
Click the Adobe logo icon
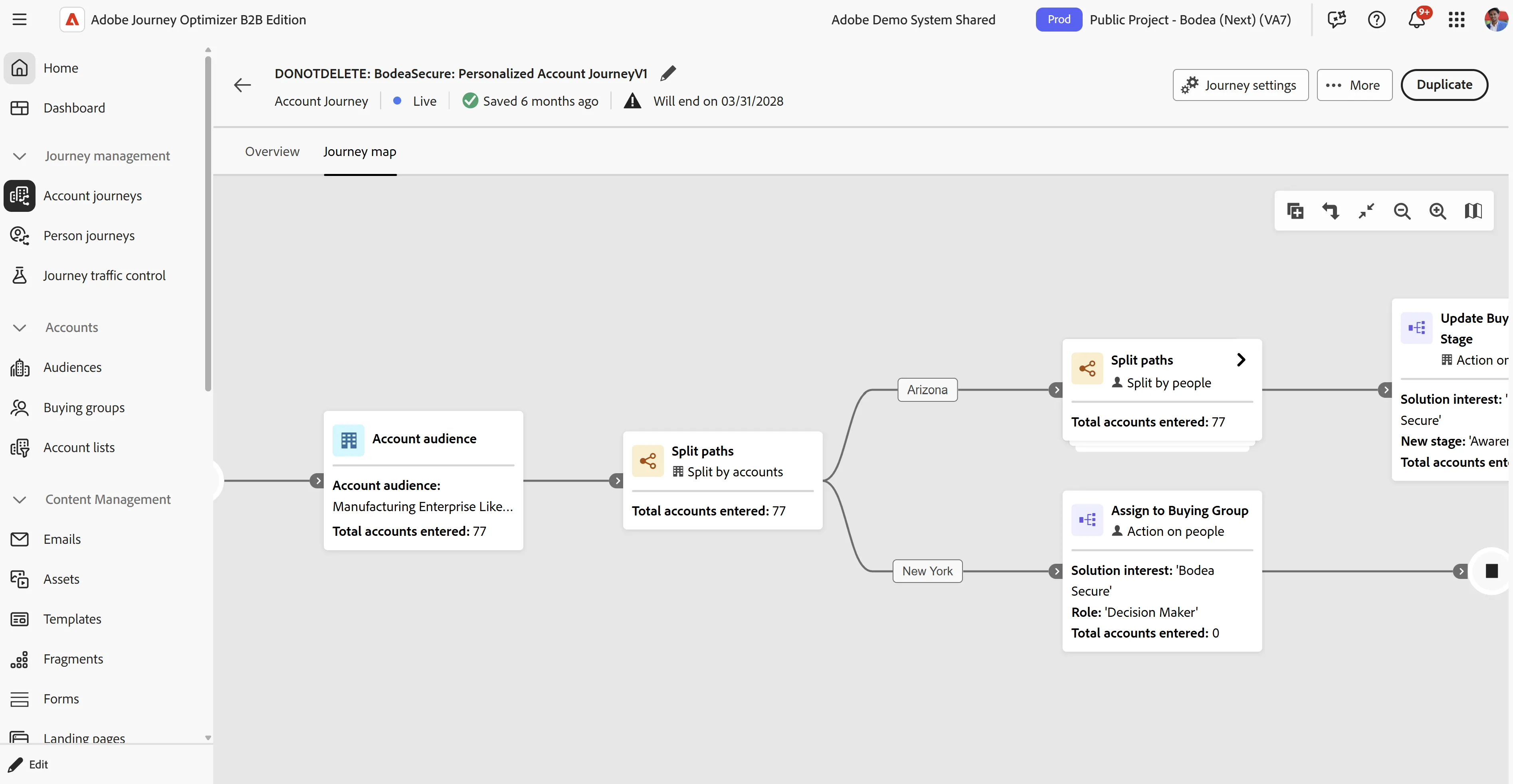pos(72,20)
